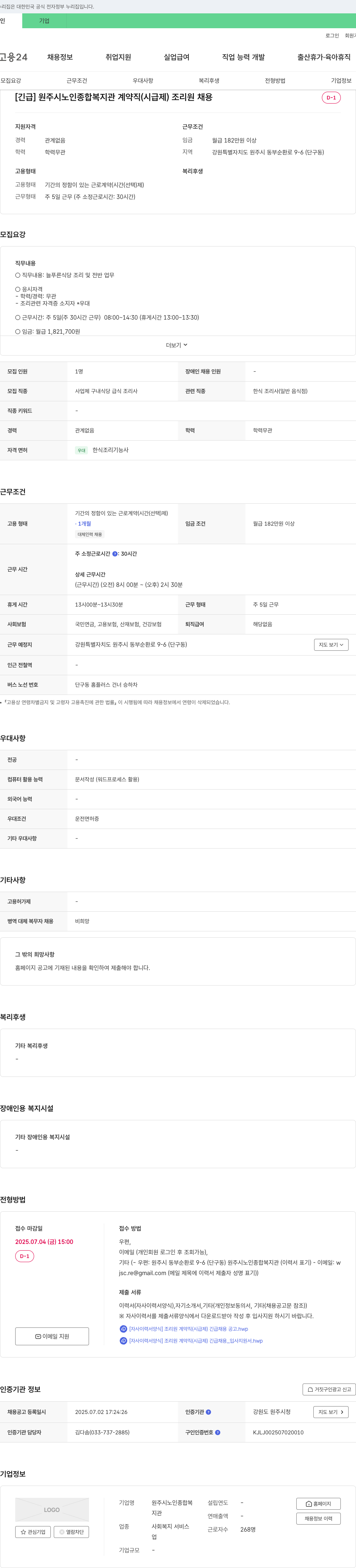356x1568 pixels.
Task: Open the 직업 능력 개발 menu
Action: [243, 57]
